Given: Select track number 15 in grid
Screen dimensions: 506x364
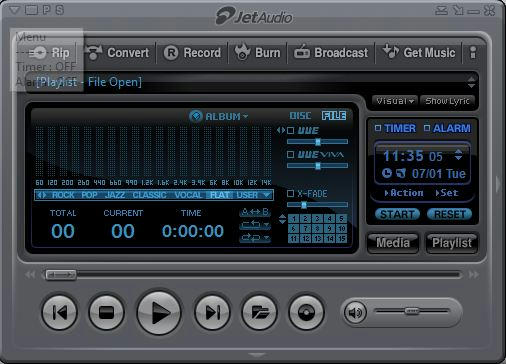Looking at the screenshot, I should pos(341,239).
